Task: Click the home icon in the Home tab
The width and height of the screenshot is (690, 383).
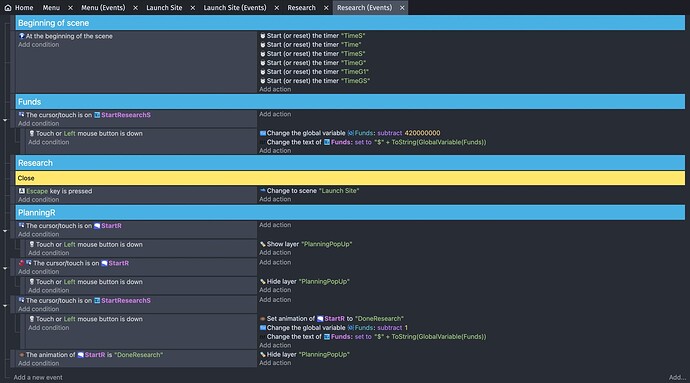Action: (x=8, y=7)
